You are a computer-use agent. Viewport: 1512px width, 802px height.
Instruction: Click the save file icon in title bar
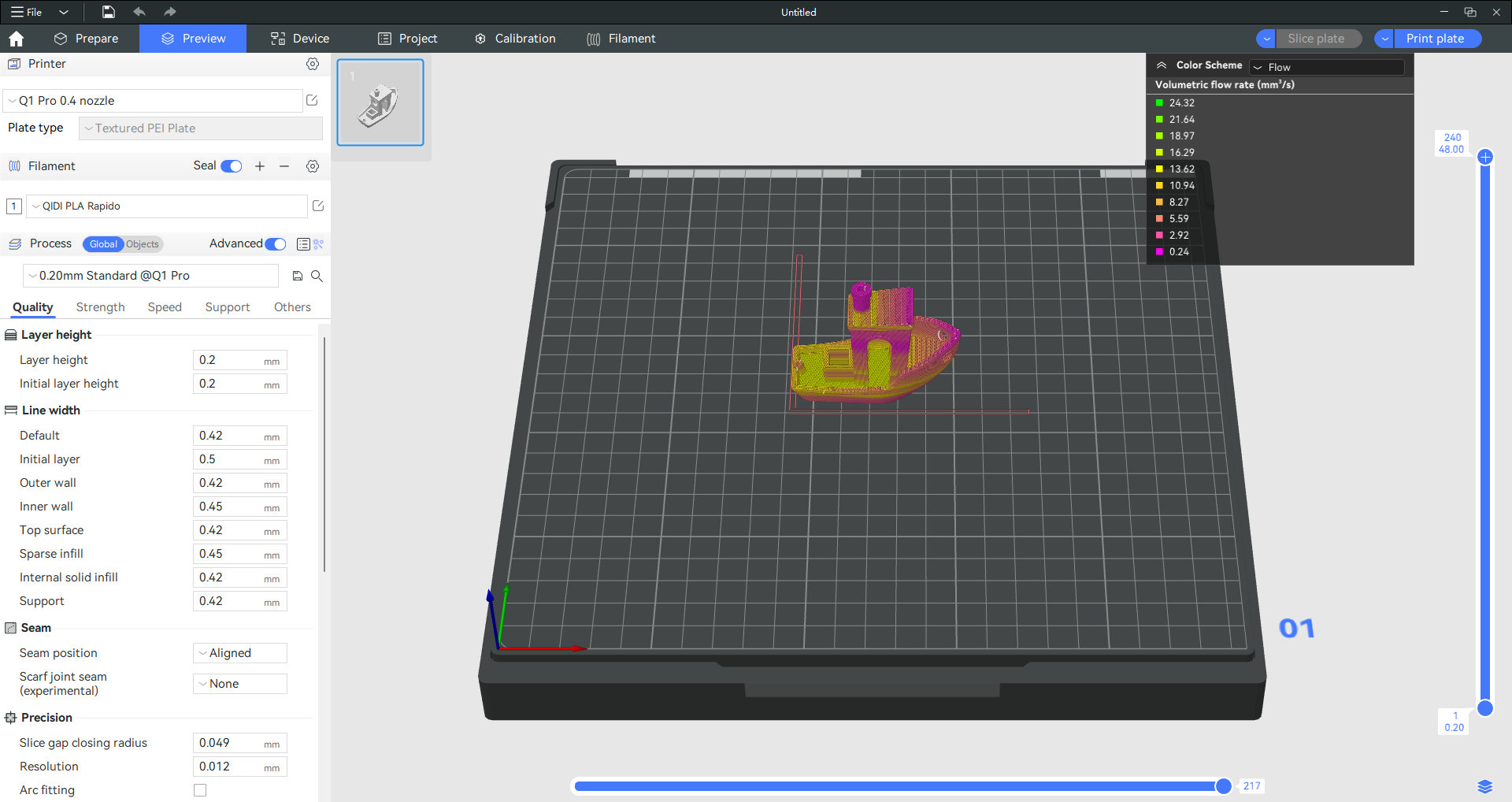(109, 12)
